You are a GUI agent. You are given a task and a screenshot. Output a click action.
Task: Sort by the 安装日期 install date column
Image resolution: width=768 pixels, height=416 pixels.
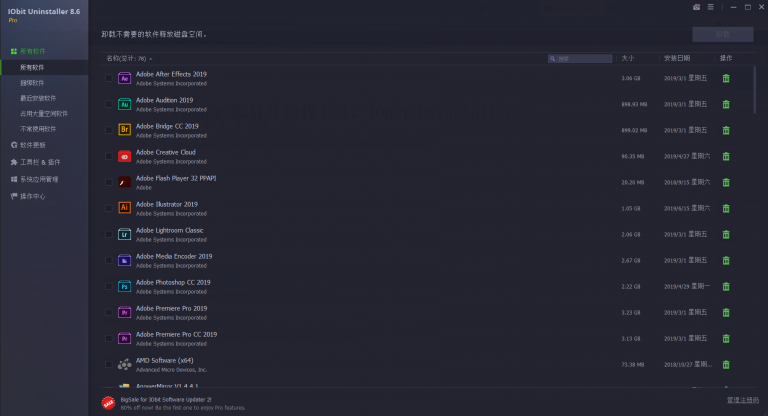pos(677,58)
